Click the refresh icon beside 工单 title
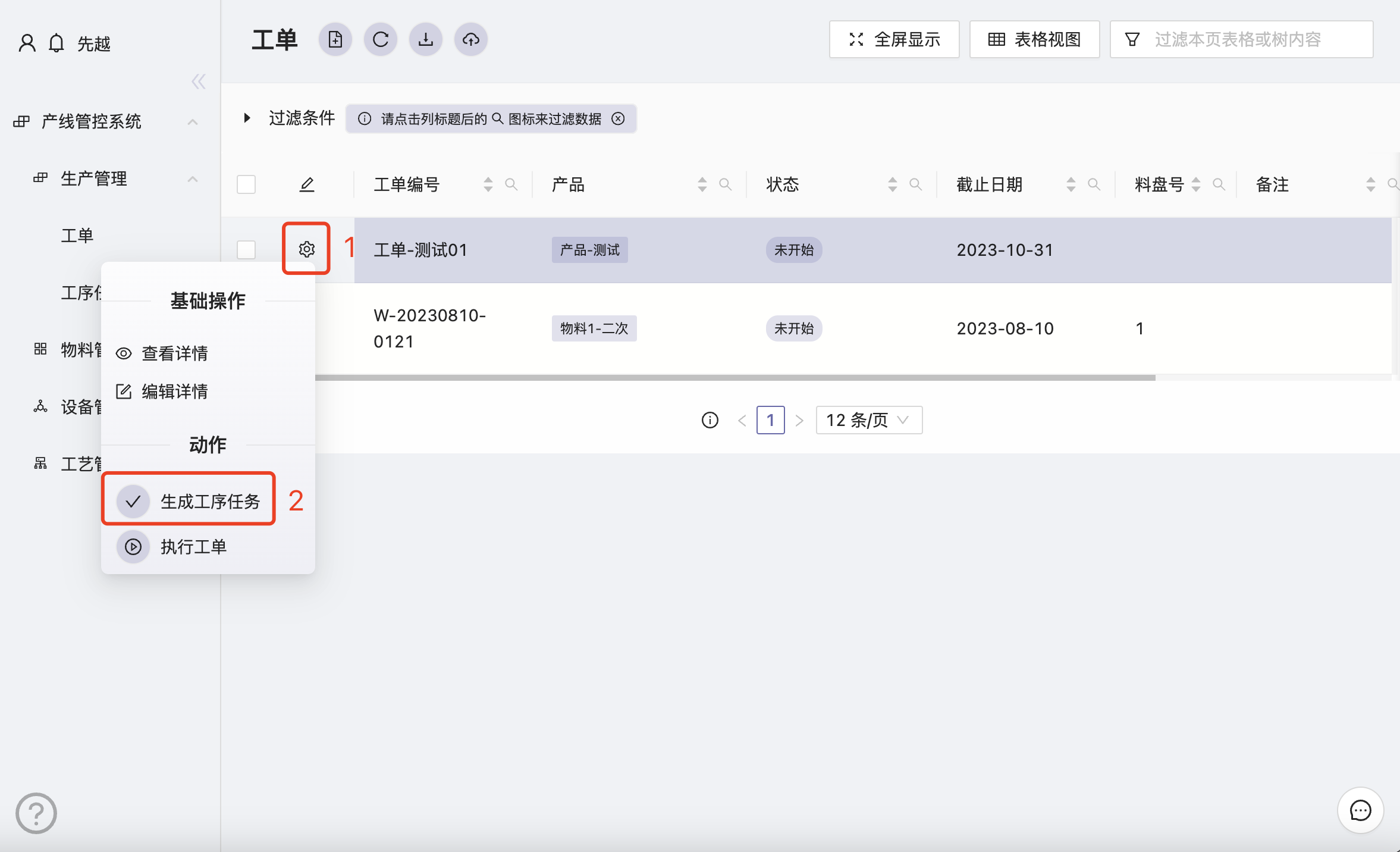The image size is (1400, 852). (x=381, y=40)
